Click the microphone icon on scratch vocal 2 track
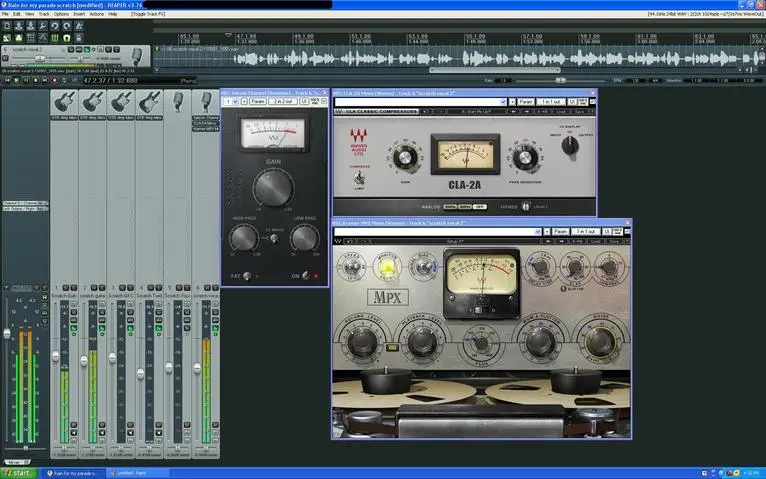The image size is (766, 479). point(137,56)
